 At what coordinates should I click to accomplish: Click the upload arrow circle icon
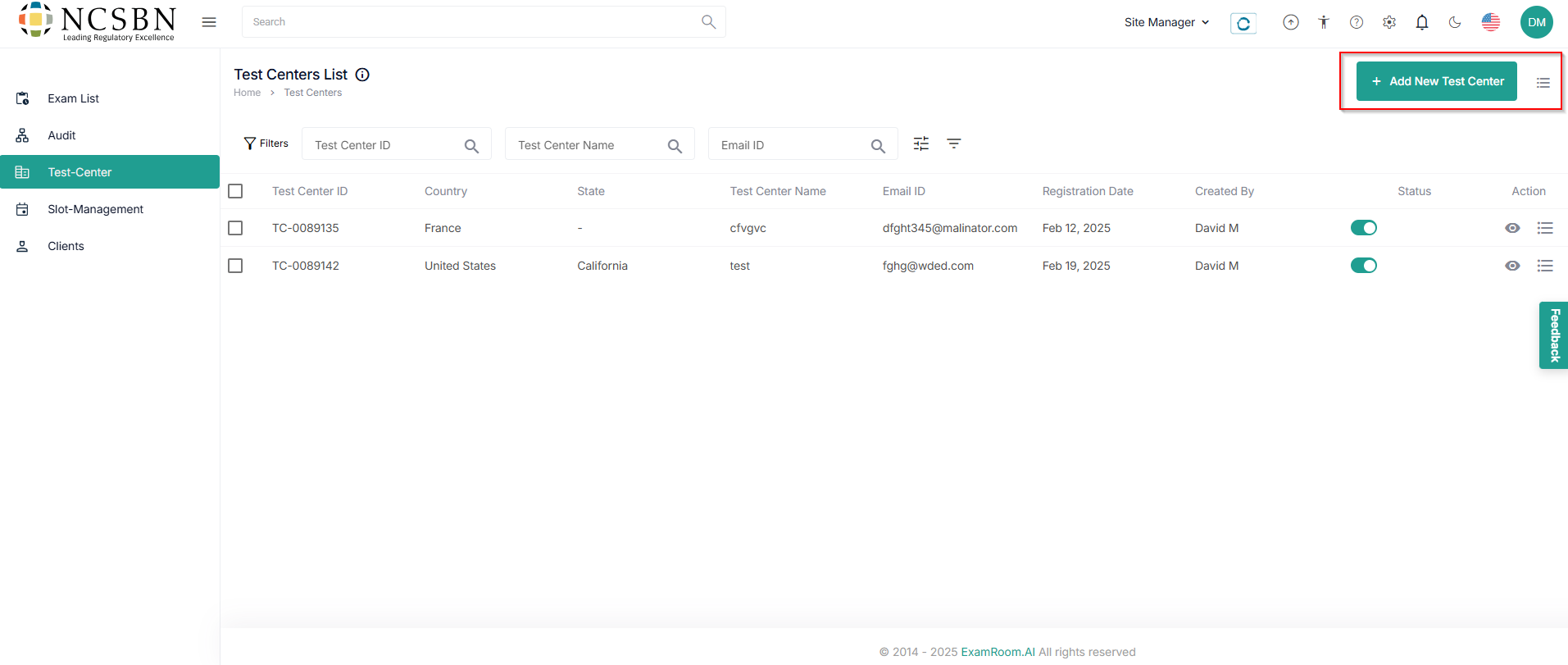(x=1291, y=22)
